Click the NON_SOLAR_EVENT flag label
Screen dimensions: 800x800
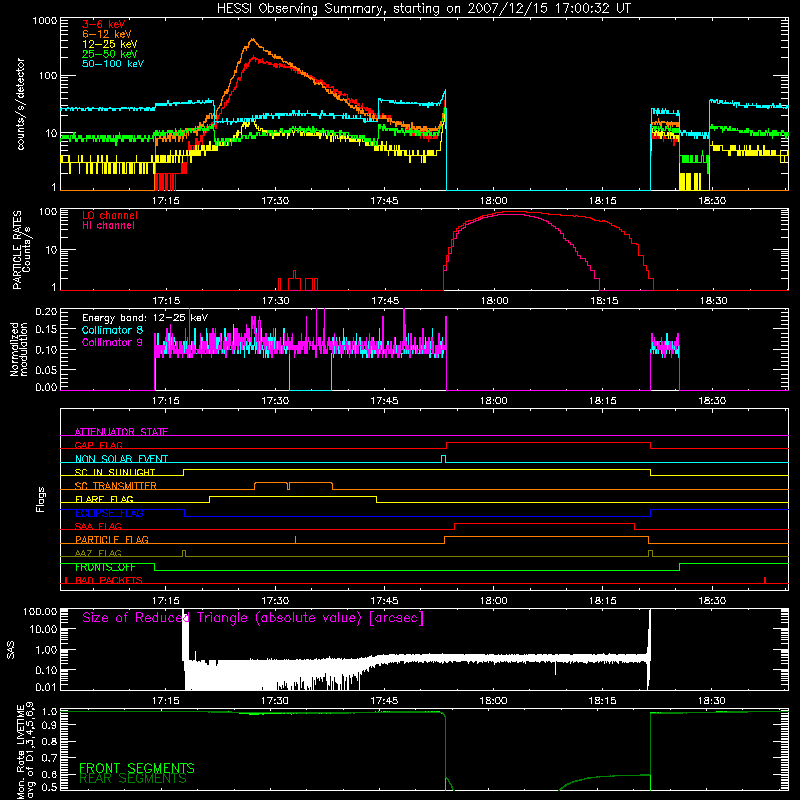click(121, 459)
